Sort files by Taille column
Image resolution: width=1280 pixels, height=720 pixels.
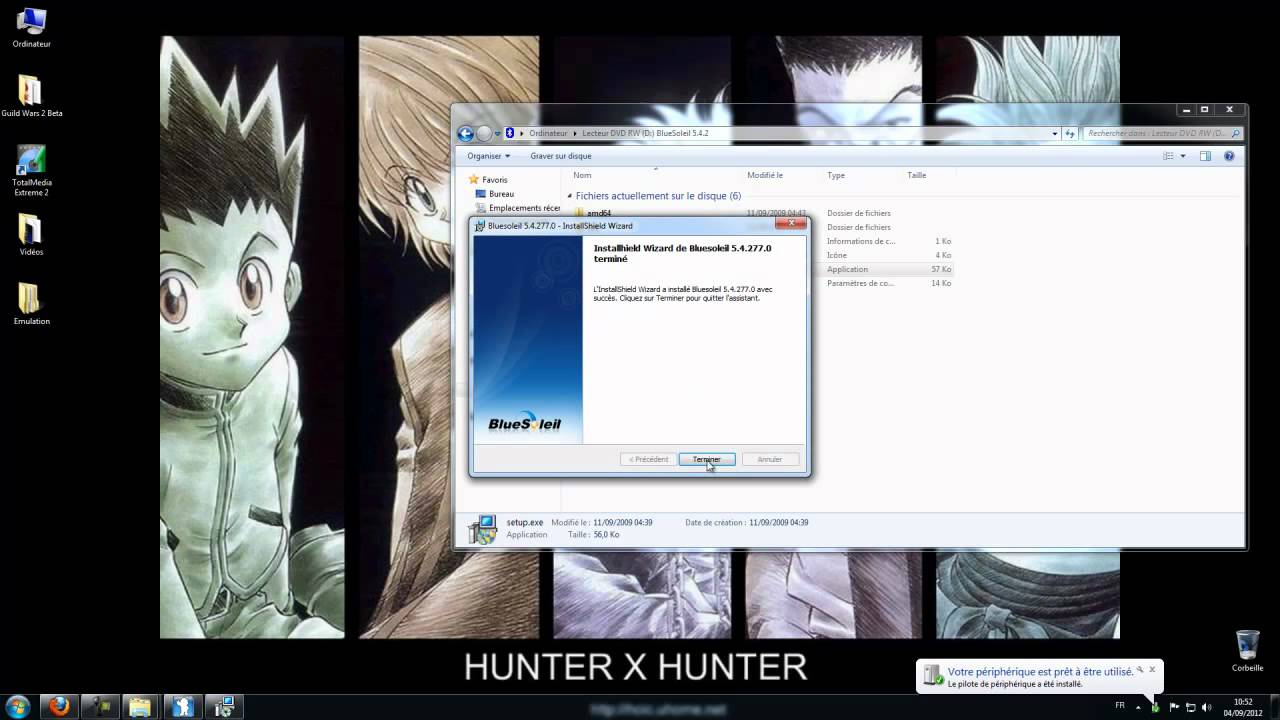click(917, 175)
